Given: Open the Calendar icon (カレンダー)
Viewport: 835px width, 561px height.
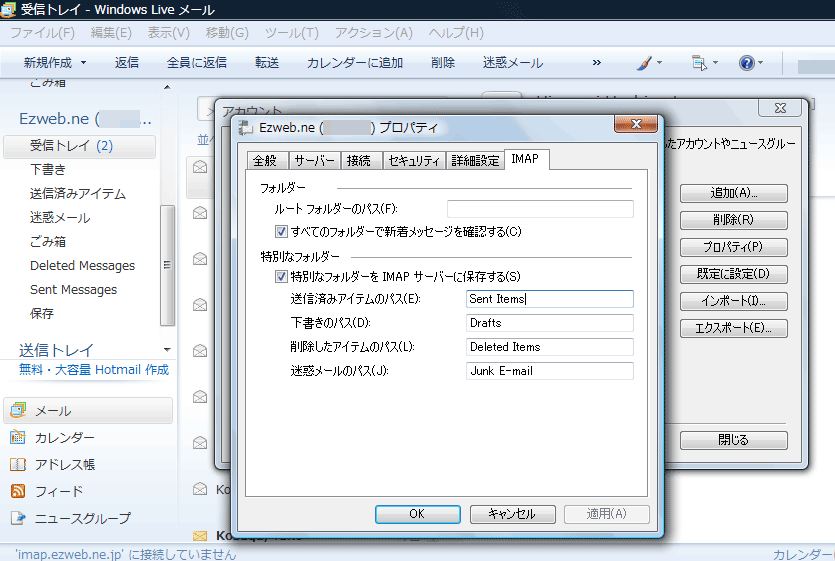Looking at the screenshot, I should (x=18, y=437).
